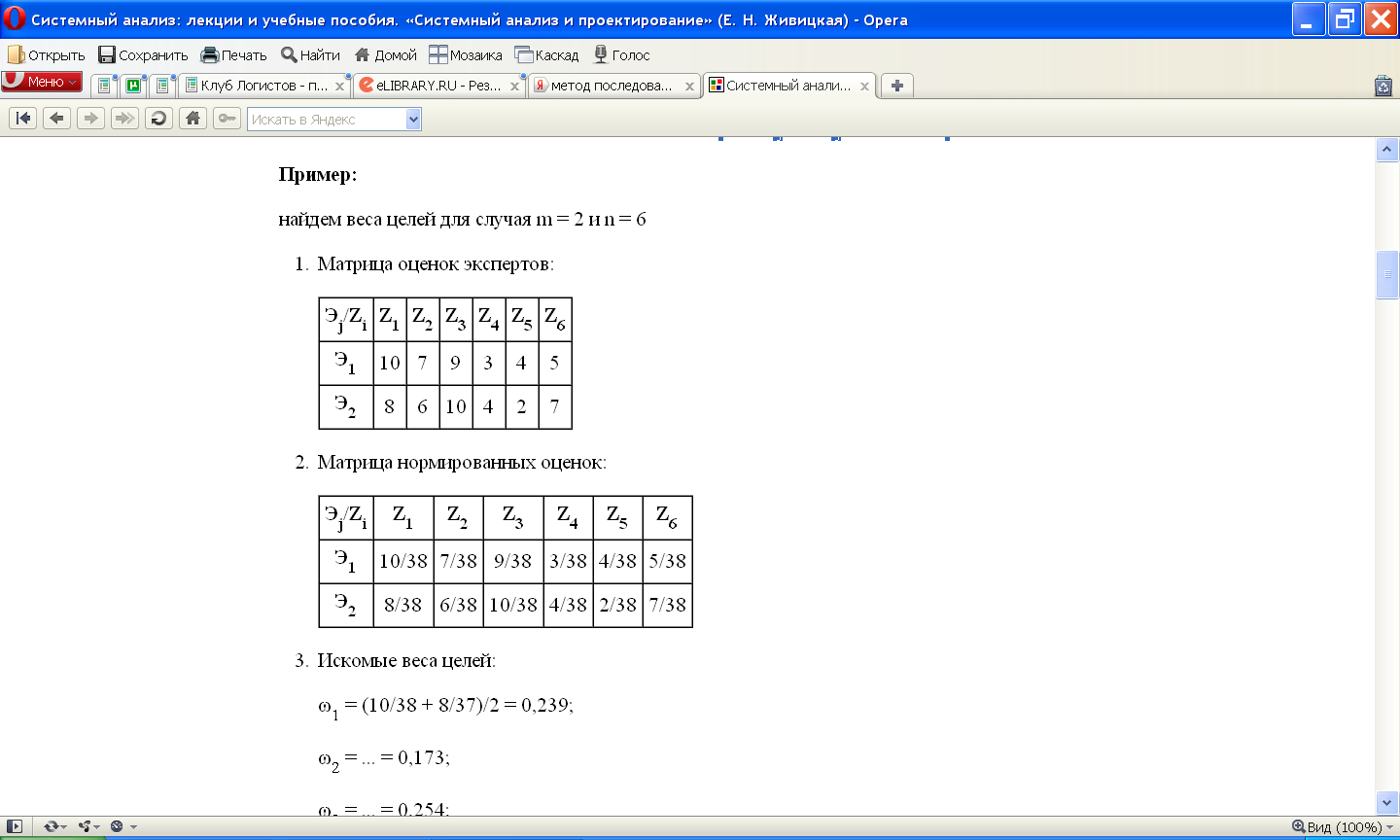
Task: Click the cell 8 in row Э2
Action: click(x=389, y=406)
